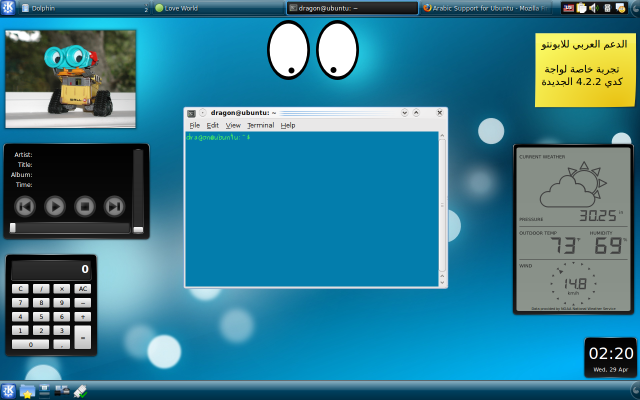Viewport: 640px width, 400px height.
Task: Click the Wall-E picture frame widget
Action: [70, 79]
